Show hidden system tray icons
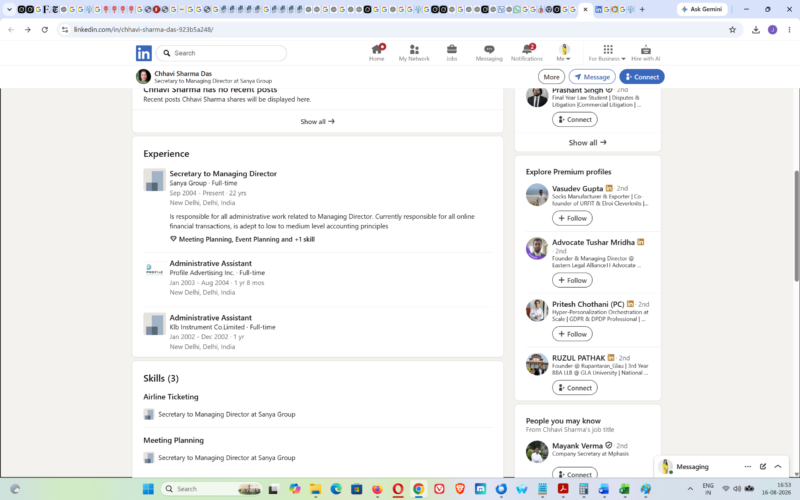 coord(690,489)
